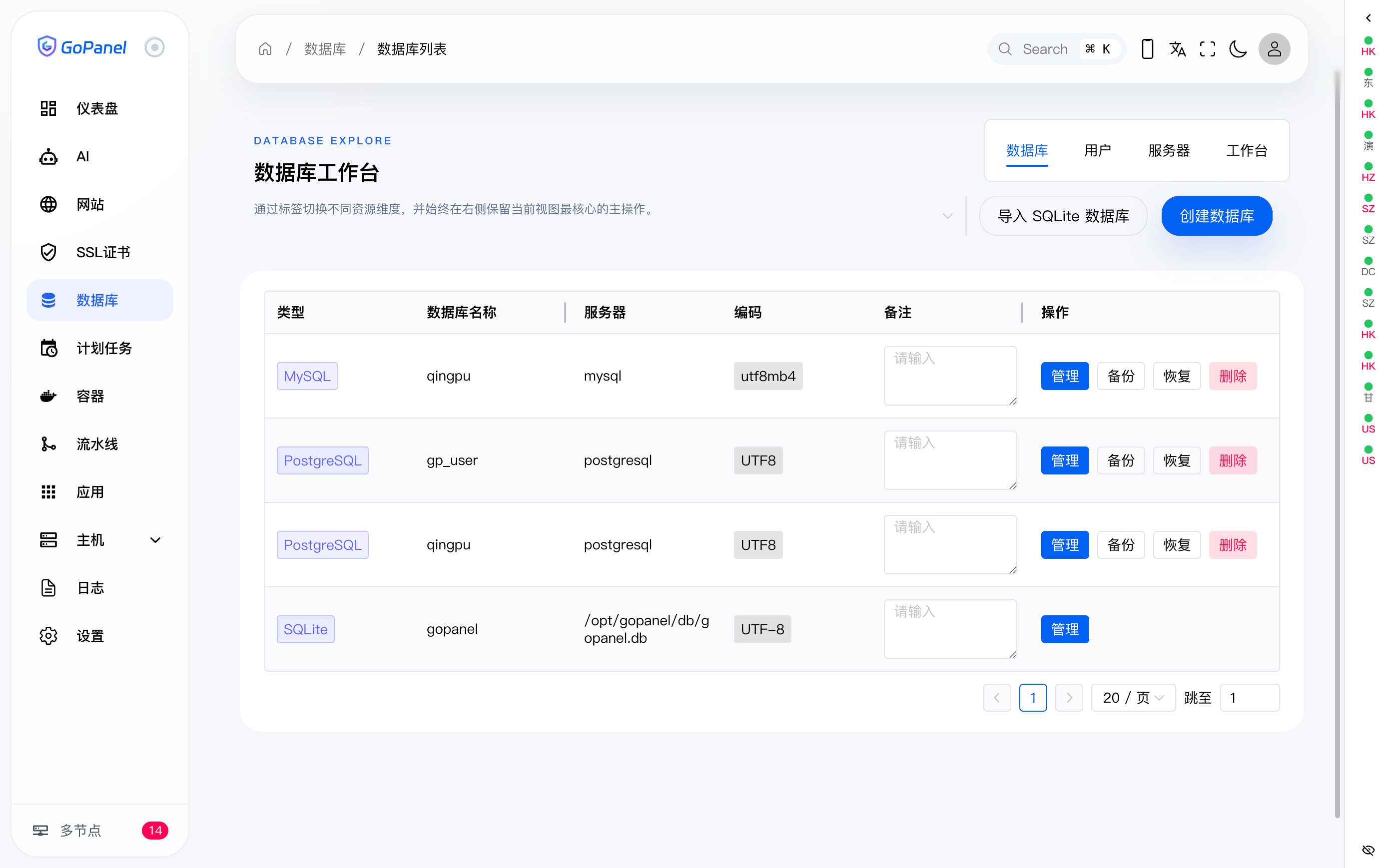Select page 1 in pagination

[1033, 698]
